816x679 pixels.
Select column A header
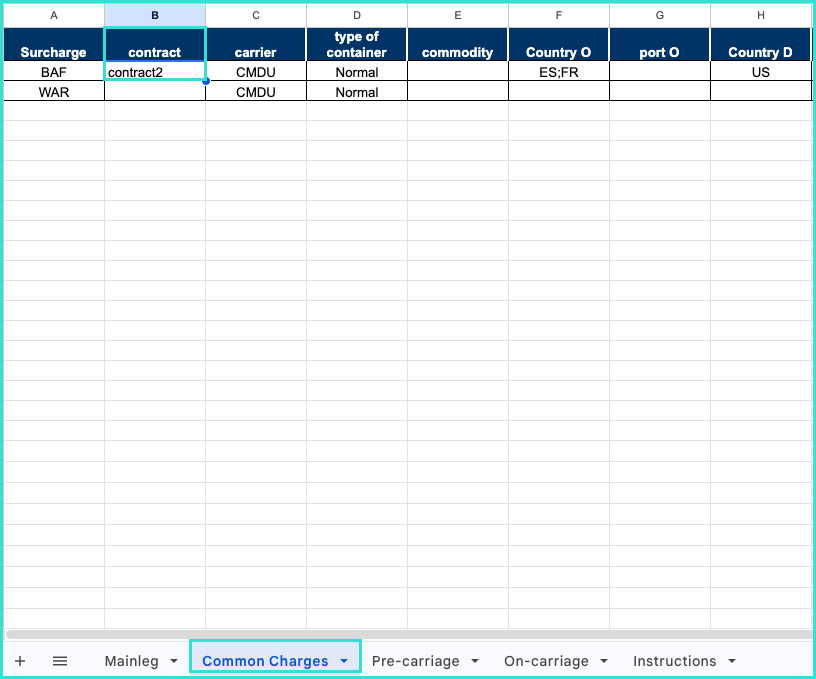click(54, 15)
